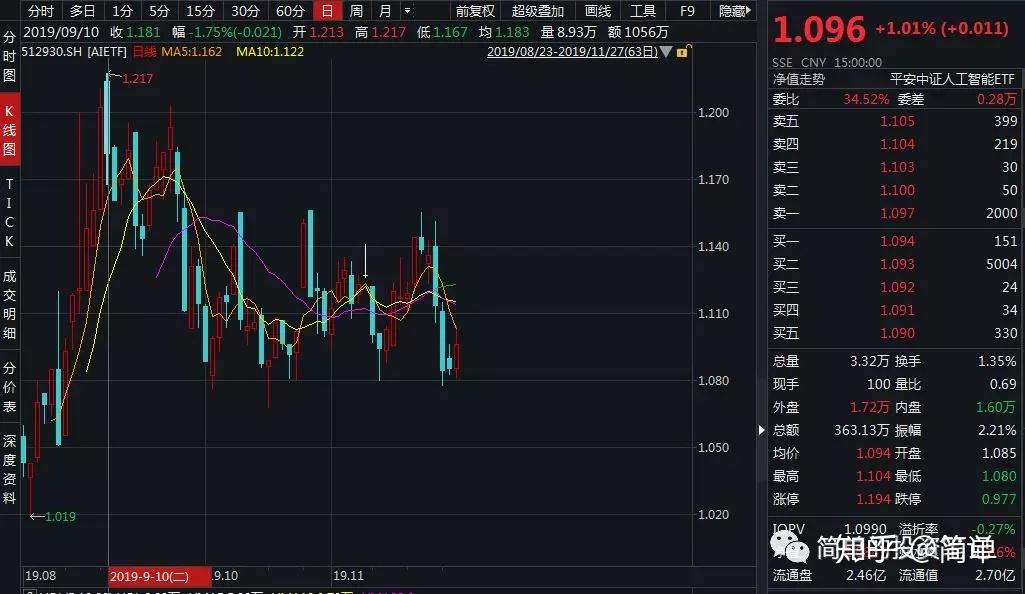The height and width of the screenshot is (594, 1025).
Task: Click the 净值走势 link
Action: pyautogui.click(x=799, y=79)
